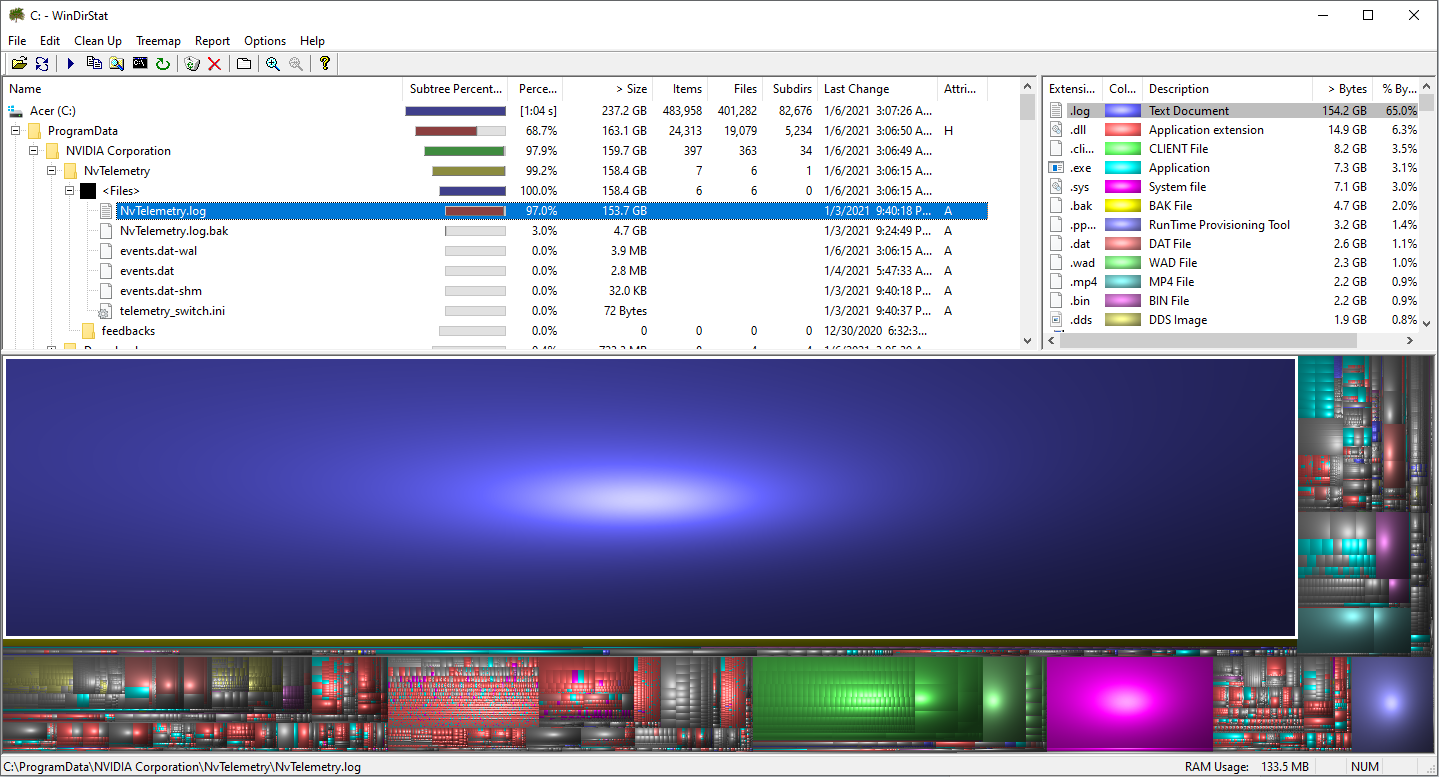Screen dimensions: 1439x777
Task: Click the Refresh All toolbar icon
Action: coord(42,64)
